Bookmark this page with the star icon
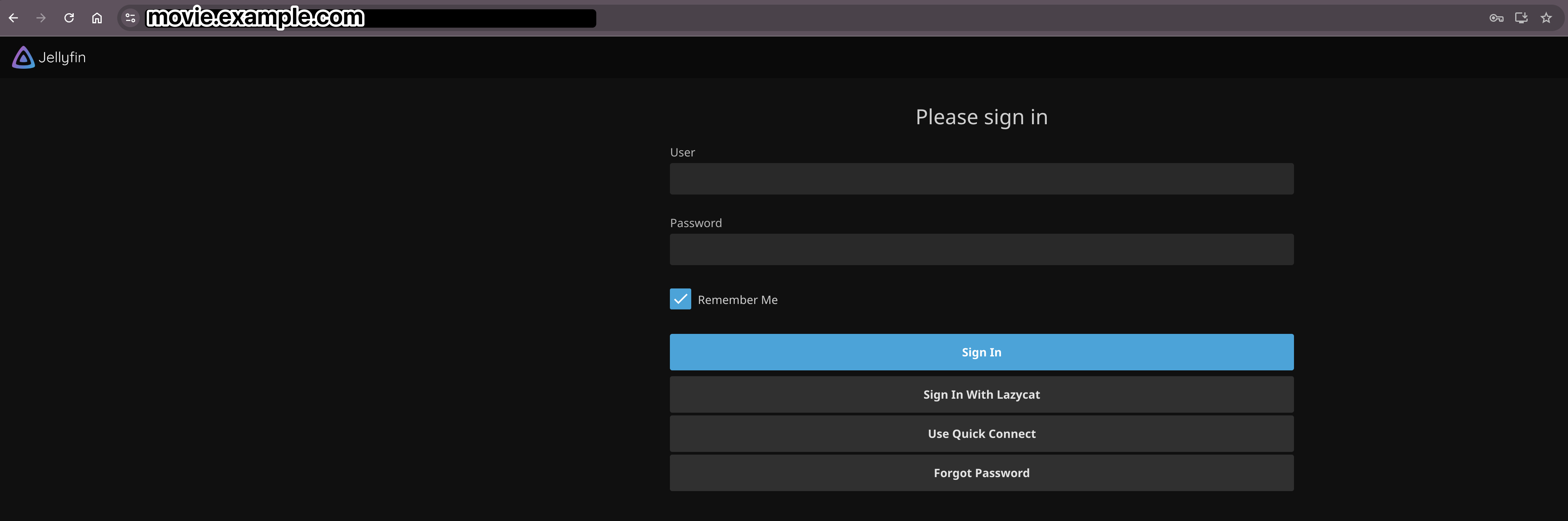 (1546, 17)
